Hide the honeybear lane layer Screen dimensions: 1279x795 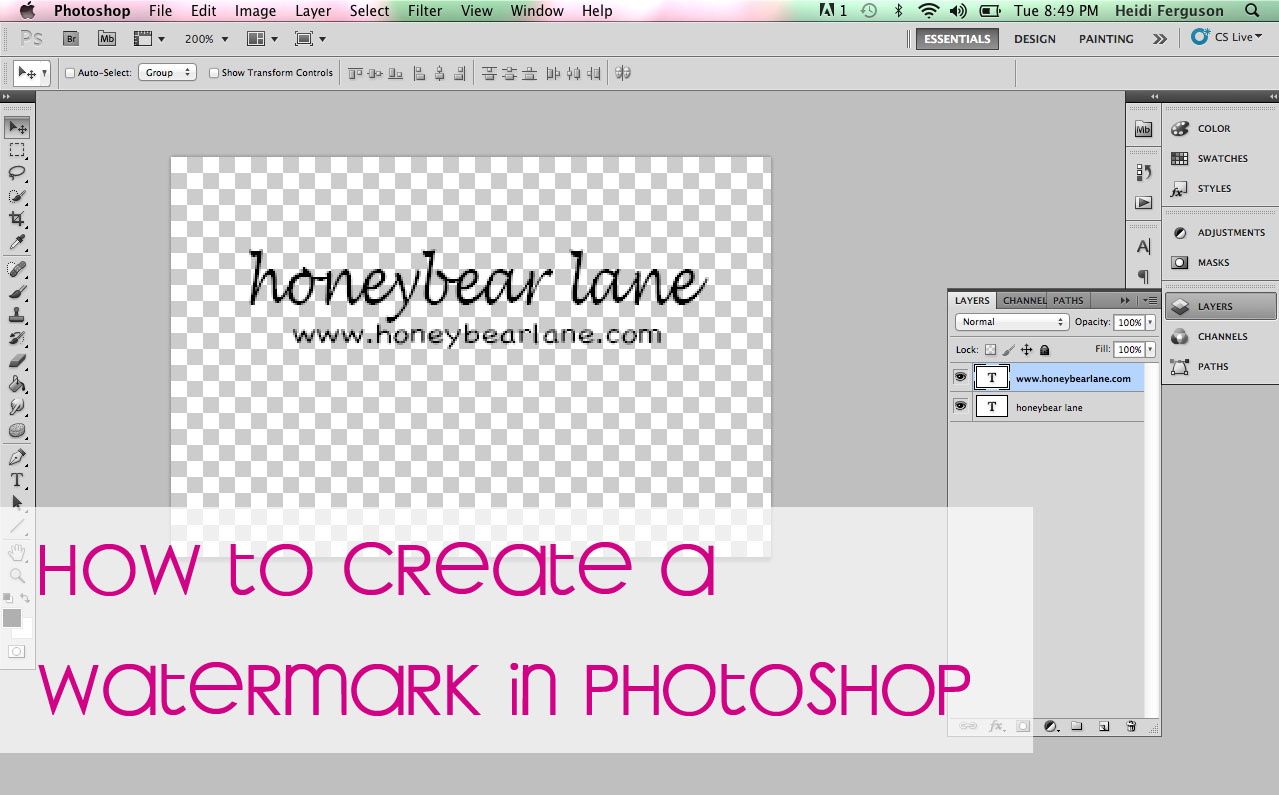pos(960,406)
